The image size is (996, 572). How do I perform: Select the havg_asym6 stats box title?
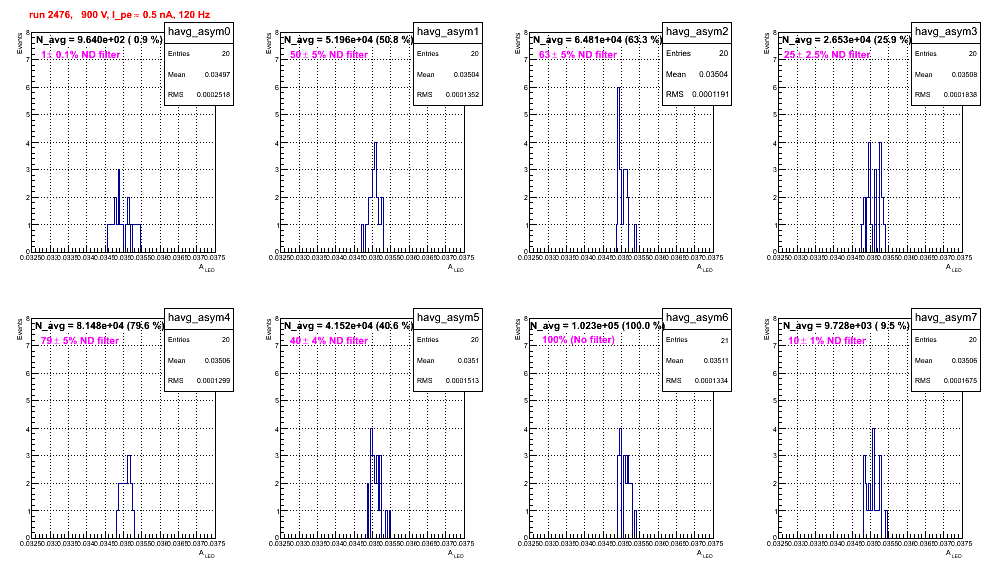click(x=697, y=318)
